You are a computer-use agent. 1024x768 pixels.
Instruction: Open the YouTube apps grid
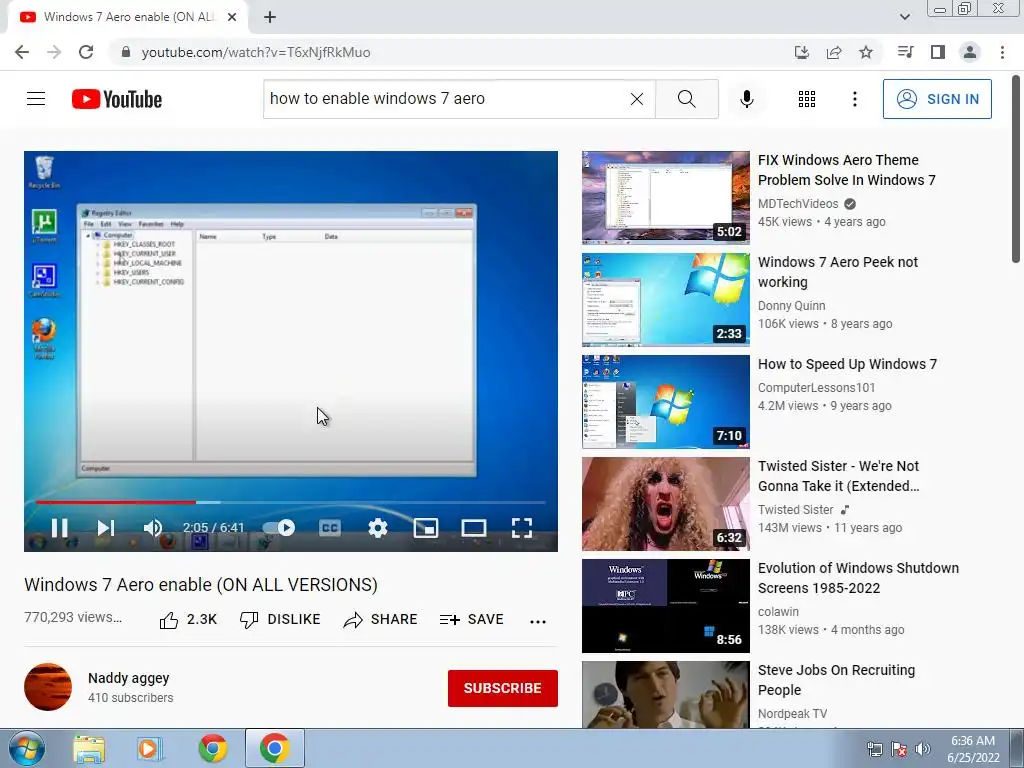[x=807, y=99]
